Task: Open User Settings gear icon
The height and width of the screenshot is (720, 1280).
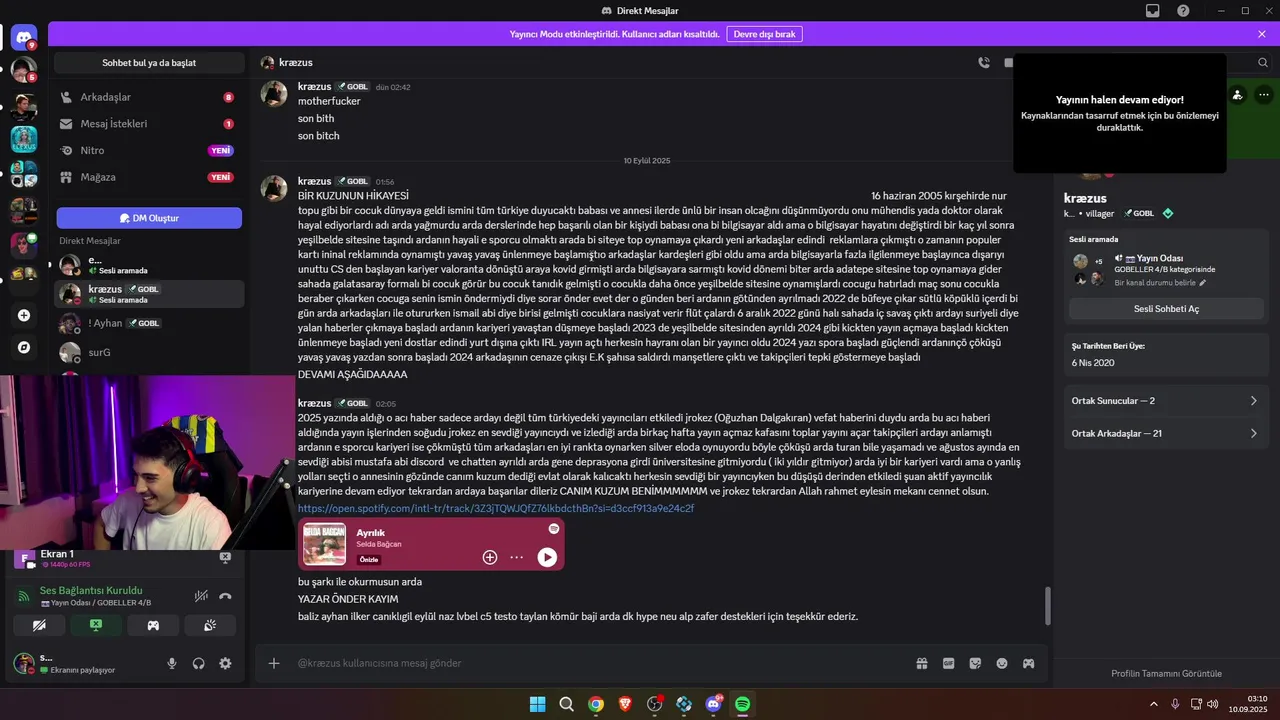Action: coord(225,663)
